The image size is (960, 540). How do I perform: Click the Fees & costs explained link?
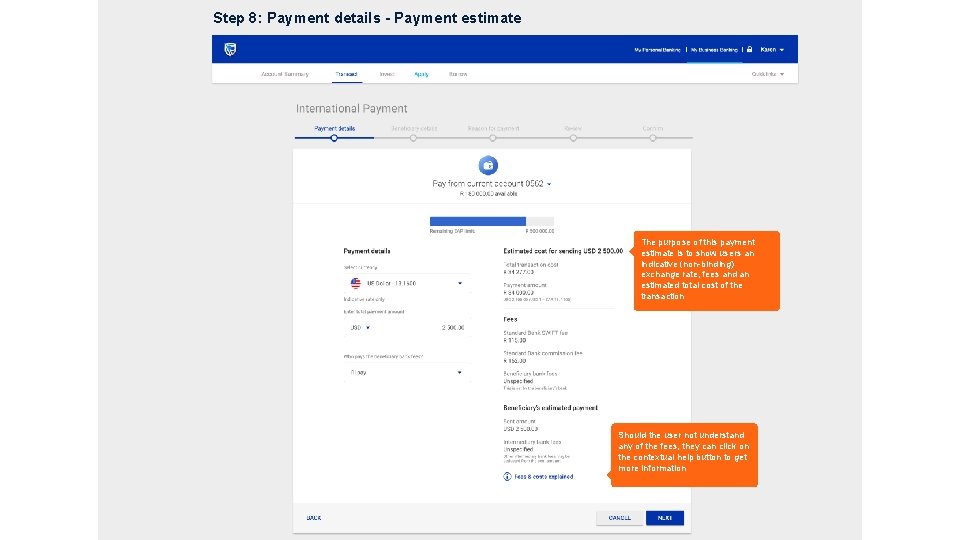544,476
